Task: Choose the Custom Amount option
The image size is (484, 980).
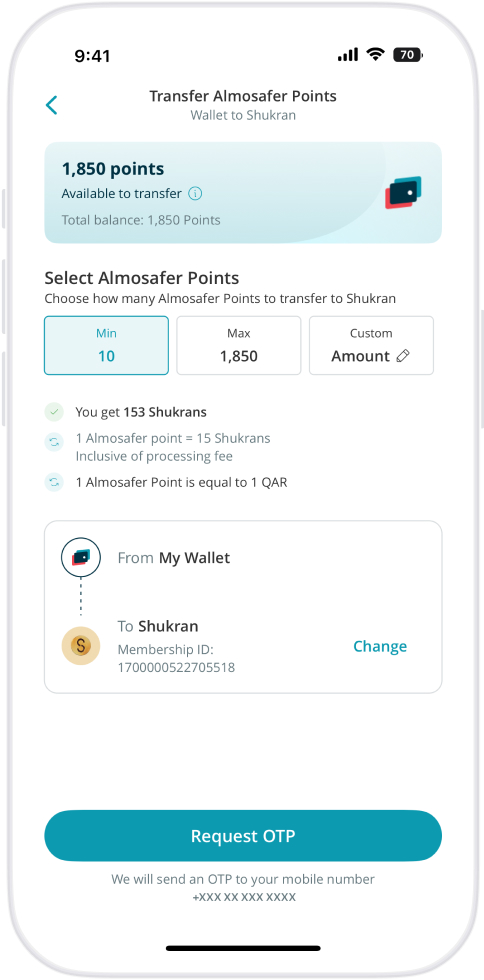Action: (371, 345)
